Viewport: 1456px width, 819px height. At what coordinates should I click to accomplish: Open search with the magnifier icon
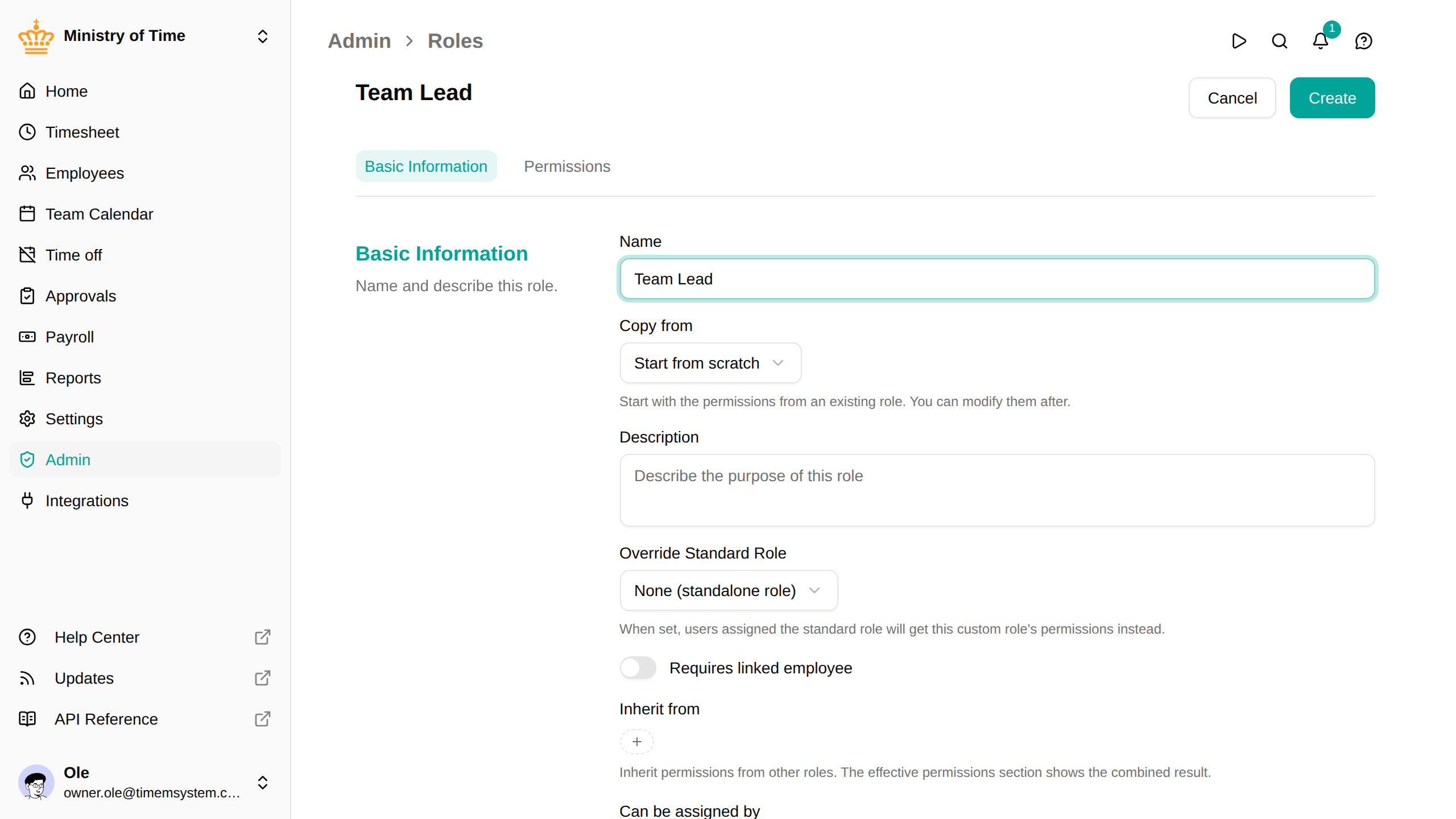(1280, 41)
